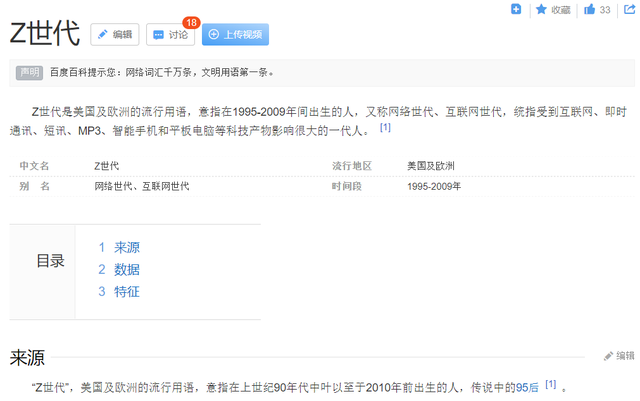Image resolution: width=640 pixels, height=401 pixels.
Task: Click the 中文名 field label
Action: pos(34,166)
